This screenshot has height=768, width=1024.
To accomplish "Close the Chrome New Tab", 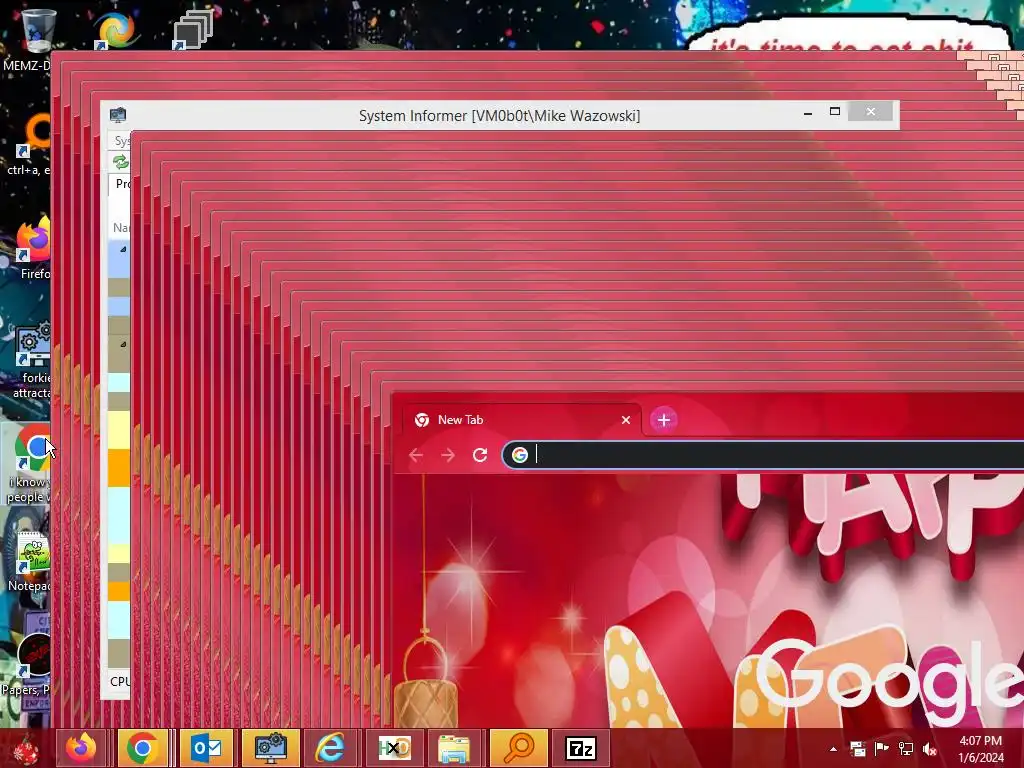I will pyautogui.click(x=626, y=420).
